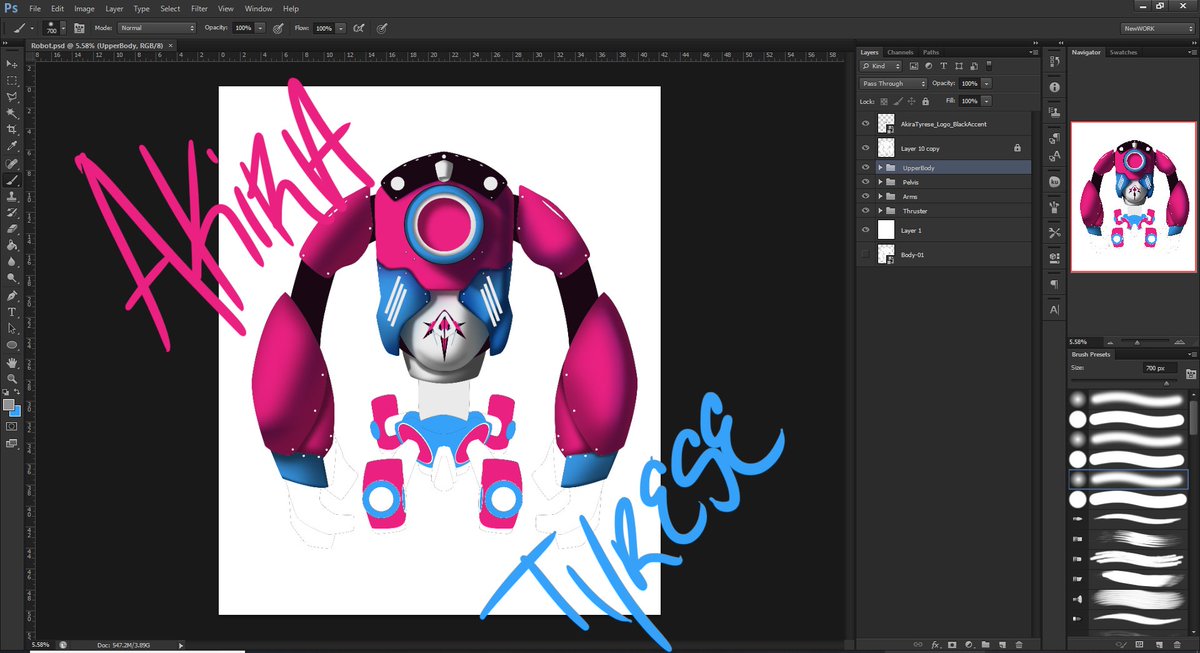Viewport: 1200px width, 653px height.
Task: Expand the Pelvis group
Action: [x=880, y=182]
